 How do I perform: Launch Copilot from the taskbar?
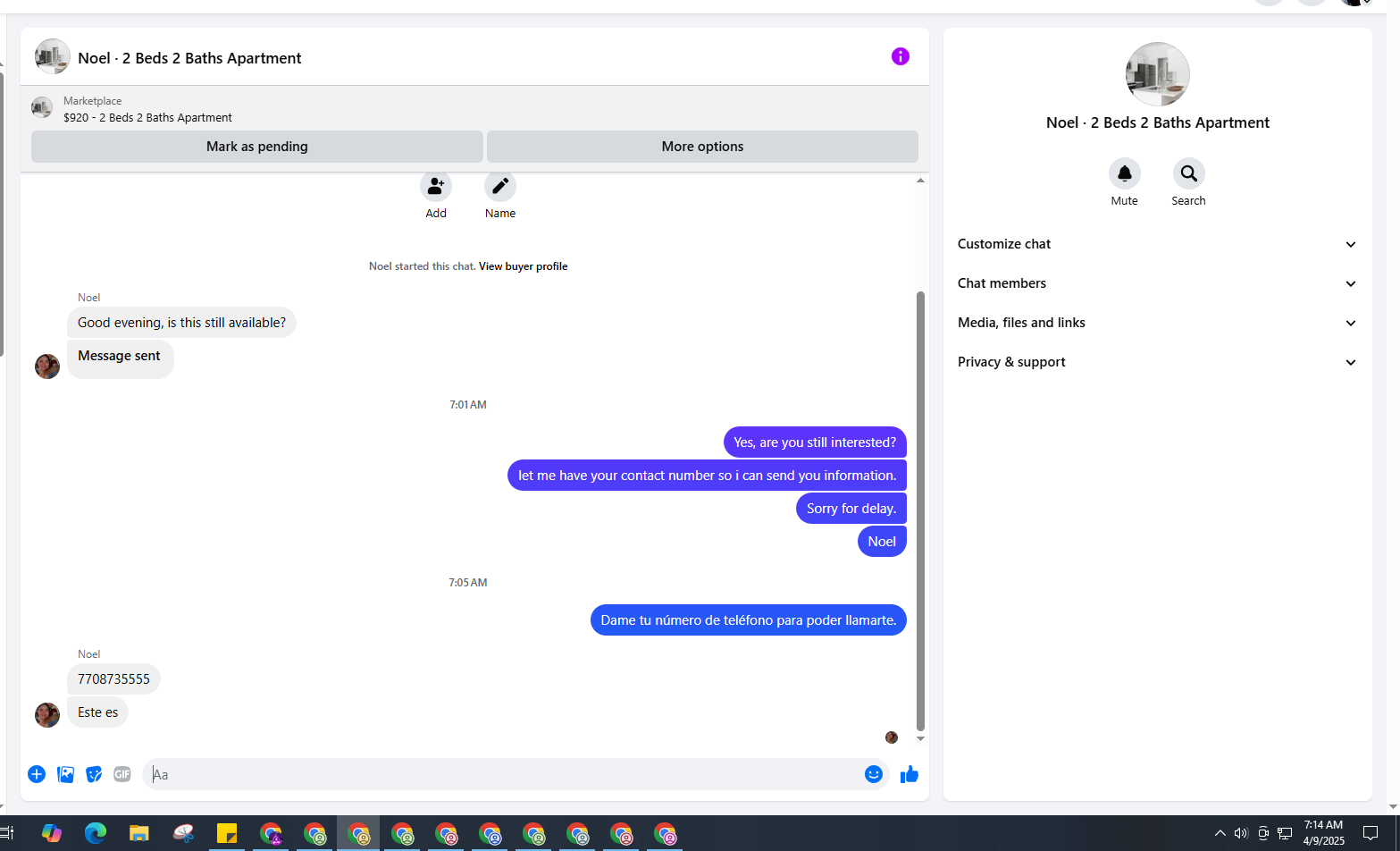click(x=51, y=833)
